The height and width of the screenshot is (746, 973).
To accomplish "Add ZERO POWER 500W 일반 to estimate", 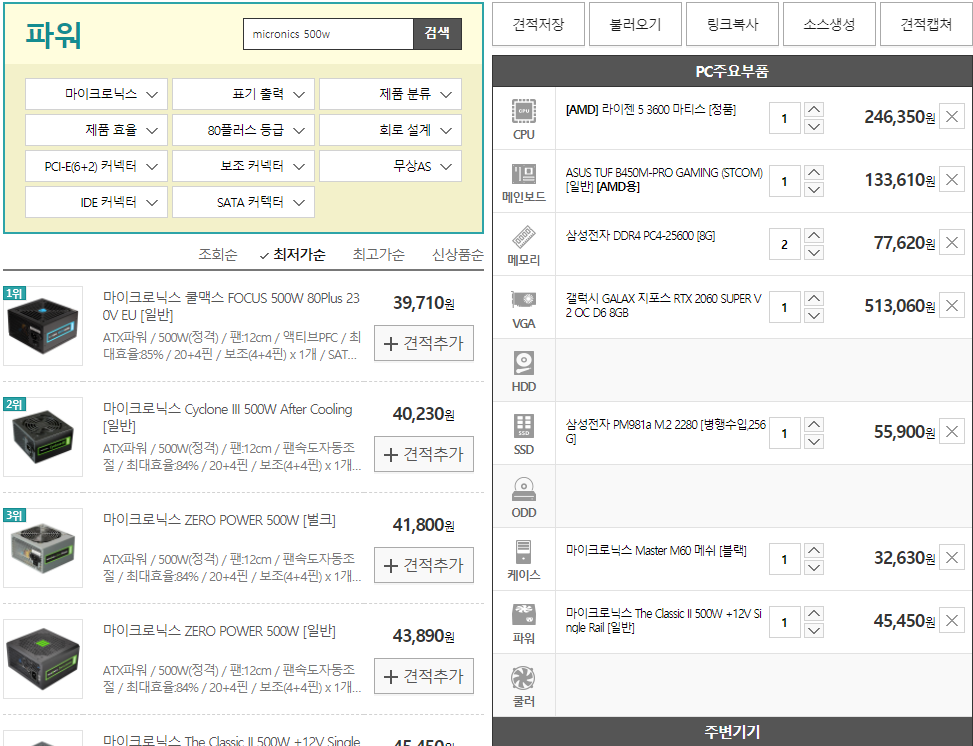I will 424,676.
